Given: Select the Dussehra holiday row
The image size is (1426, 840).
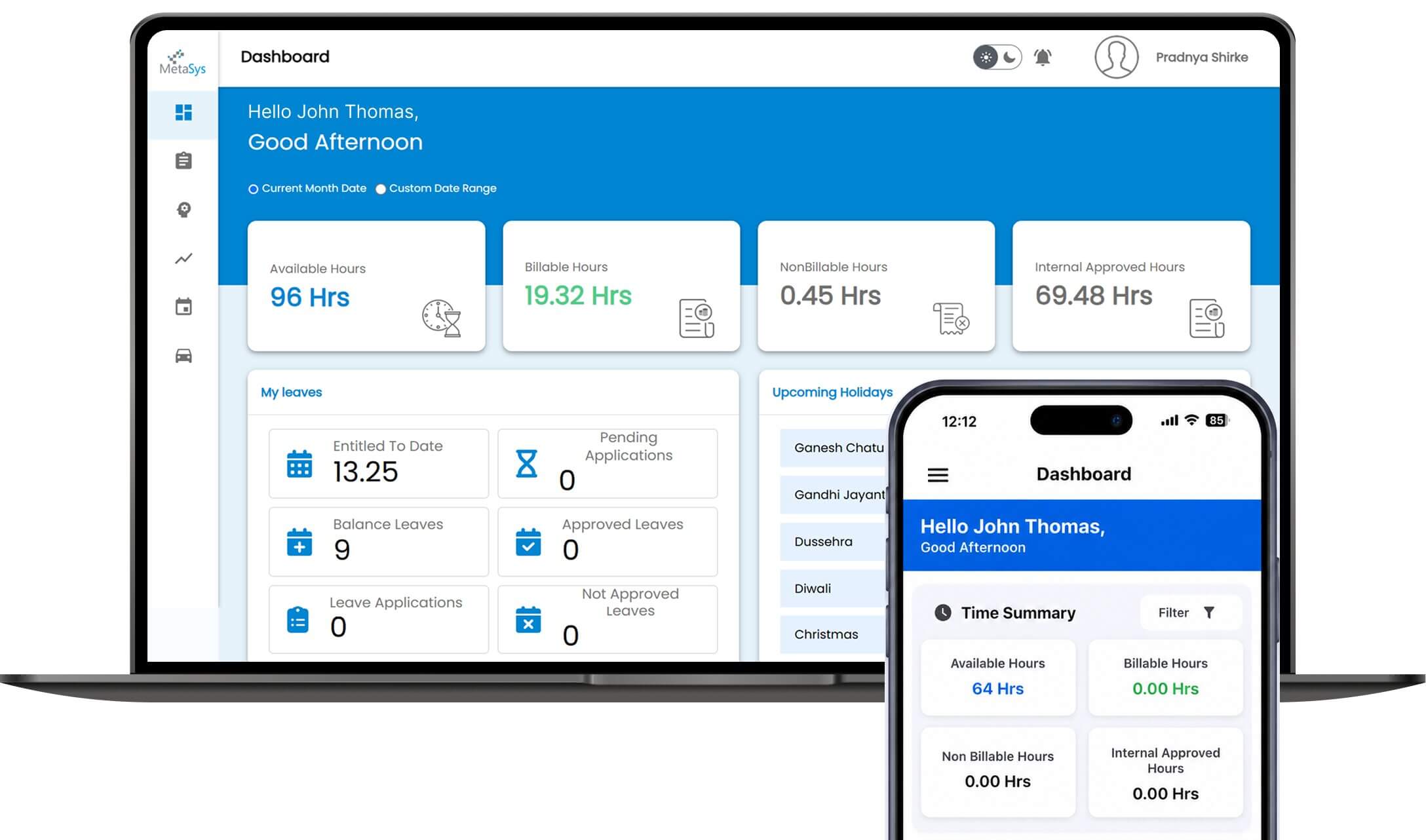Looking at the screenshot, I should (x=833, y=542).
